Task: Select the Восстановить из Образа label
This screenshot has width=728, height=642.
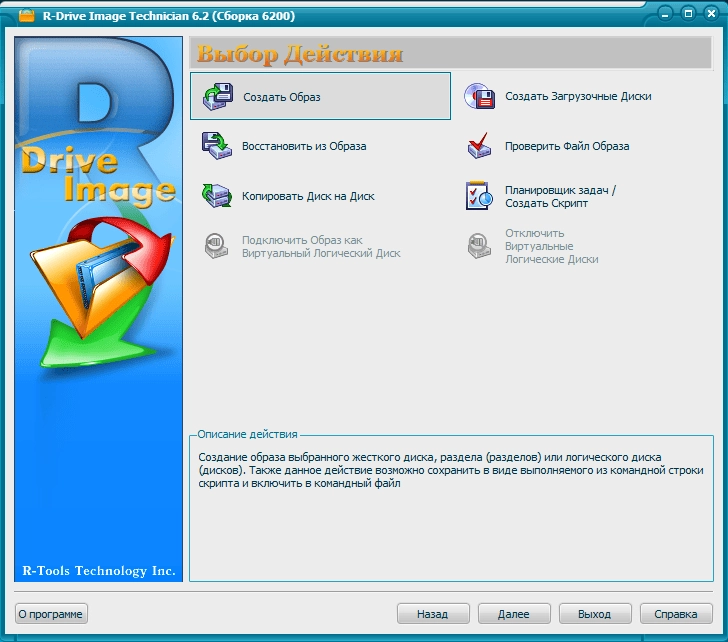Action: click(x=304, y=146)
